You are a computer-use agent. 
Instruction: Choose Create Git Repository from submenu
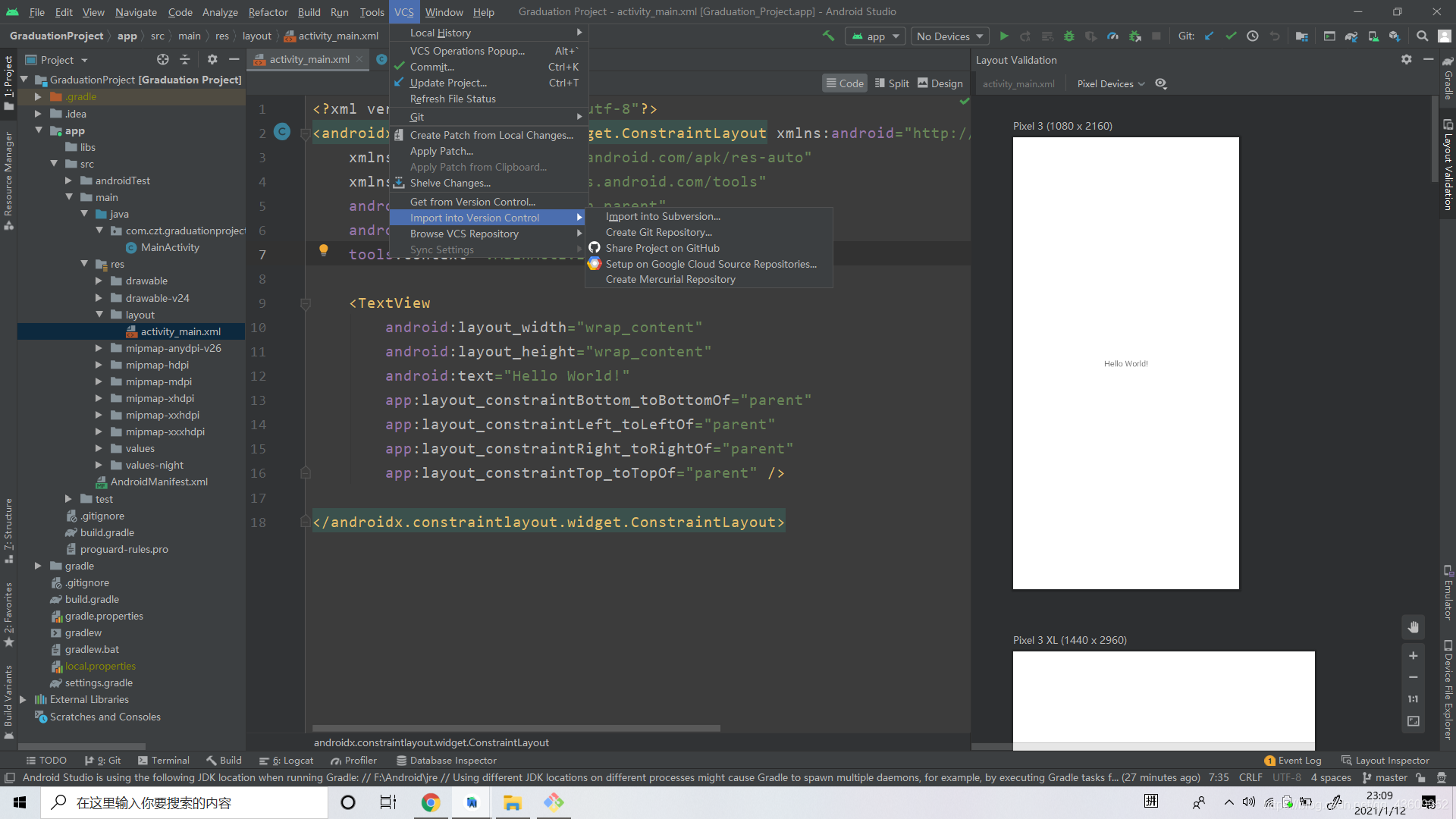[x=658, y=232]
